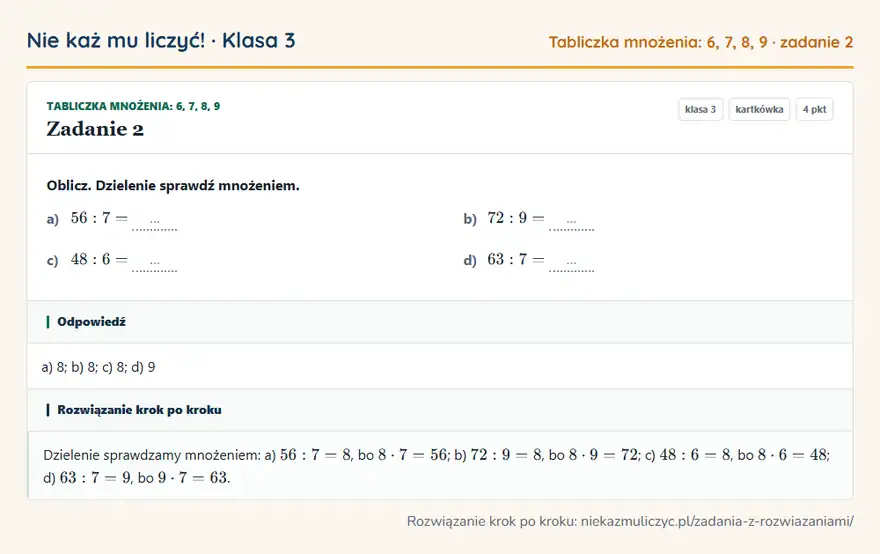Click the 'Nie każ mu liczyć! · Klasa 3' title
Viewport: 880px width, 554px height.
(161, 41)
